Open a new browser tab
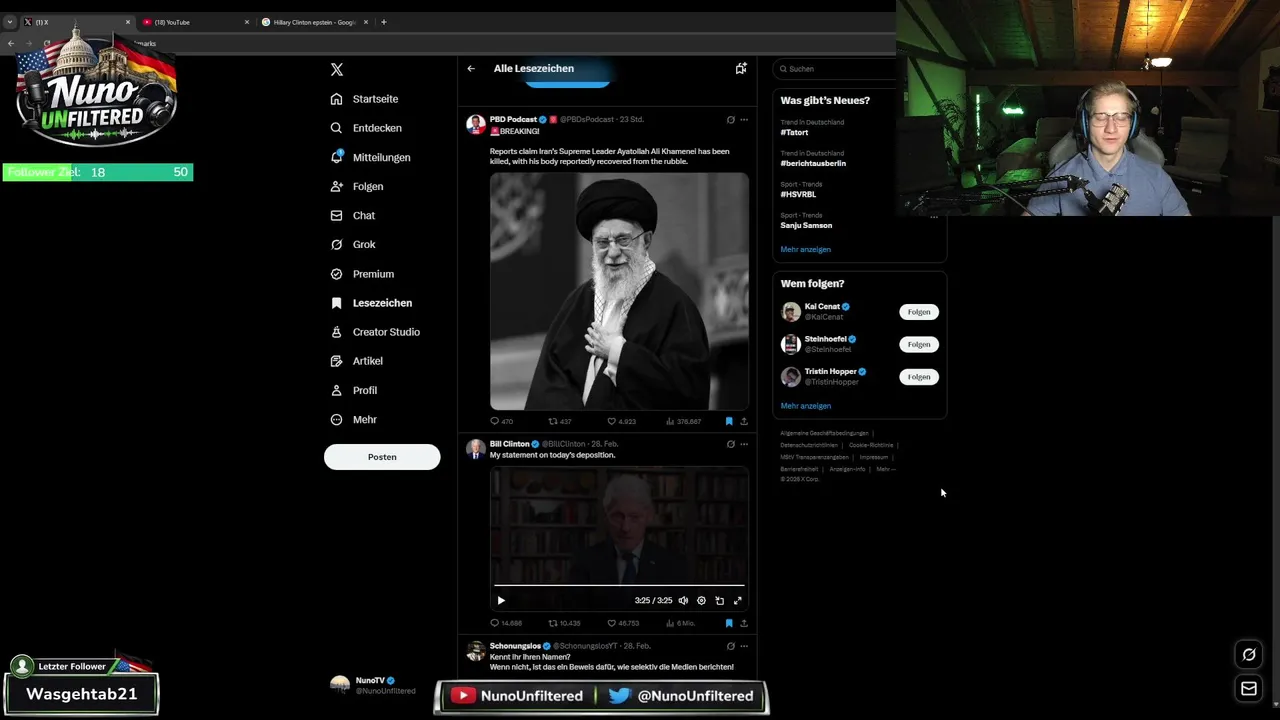This screenshot has height=720, width=1280. (384, 22)
